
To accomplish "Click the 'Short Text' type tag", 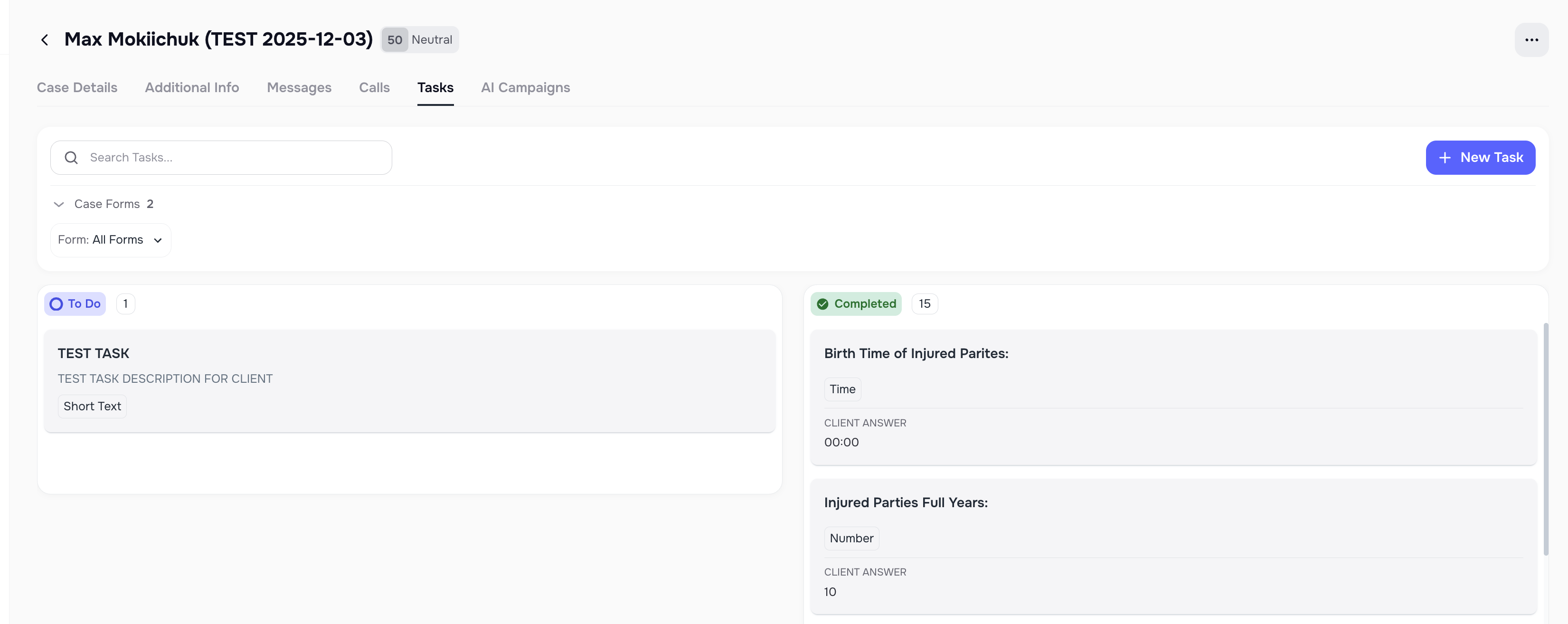I will pos(91,406).
